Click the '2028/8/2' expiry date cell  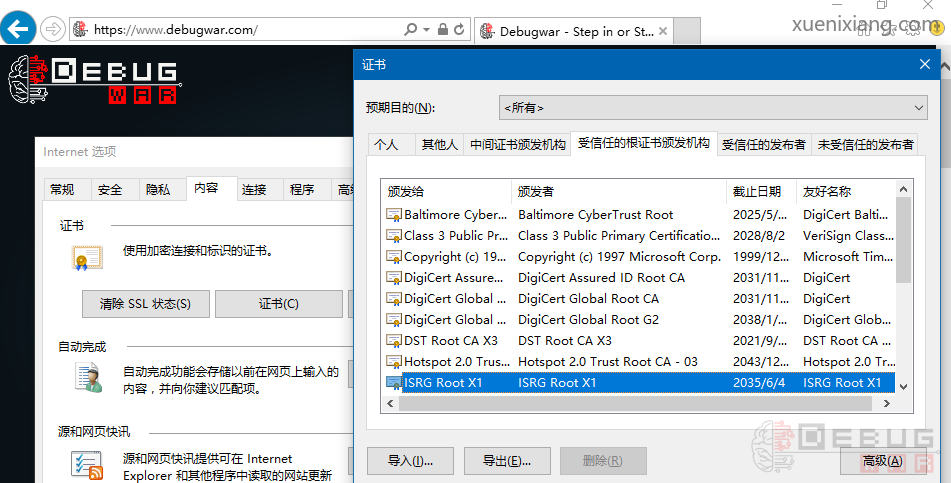(x=759, y=235)
